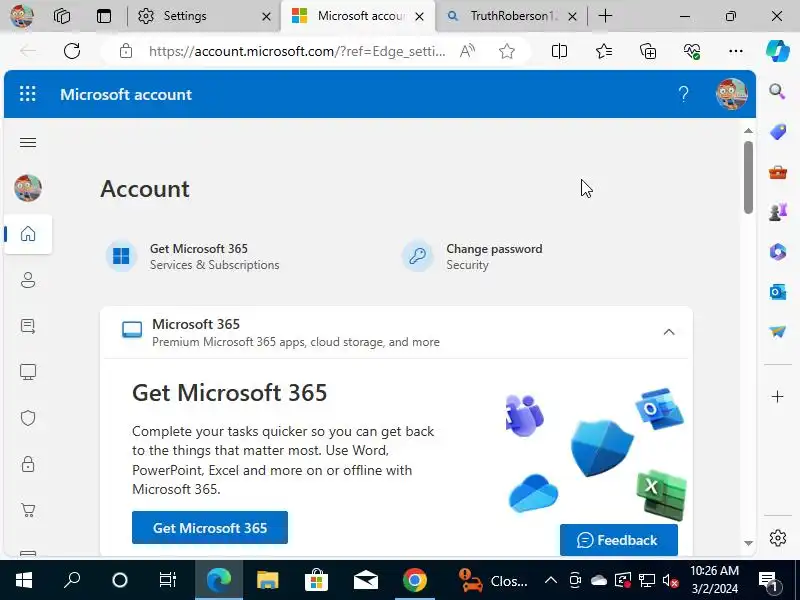
Task: Click the Microsoft account header title
Action: pos(126,94)
